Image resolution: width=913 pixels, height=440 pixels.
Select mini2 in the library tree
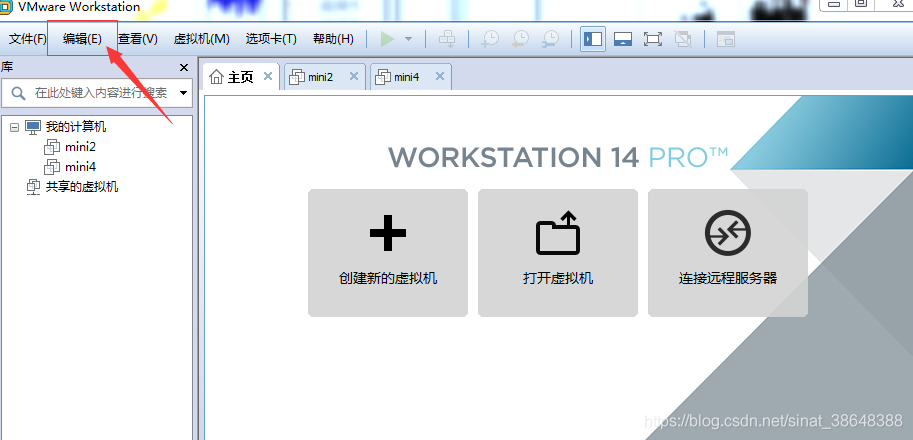tap(80, 147)
